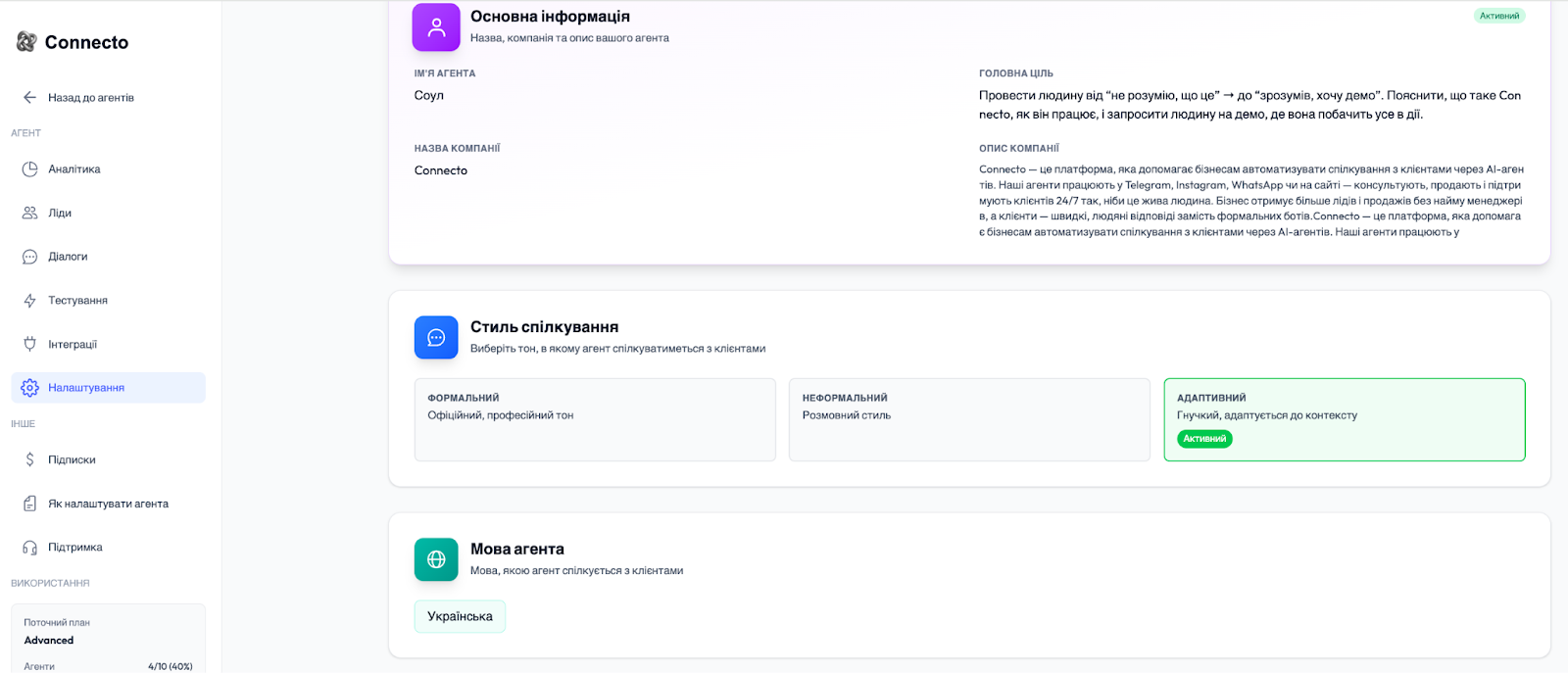Image resolution: width=1568 pixels, height=673 pixels.
Task: Click the Підписки dollar icon
Action: pyautogui.click(x=29, y=459)
